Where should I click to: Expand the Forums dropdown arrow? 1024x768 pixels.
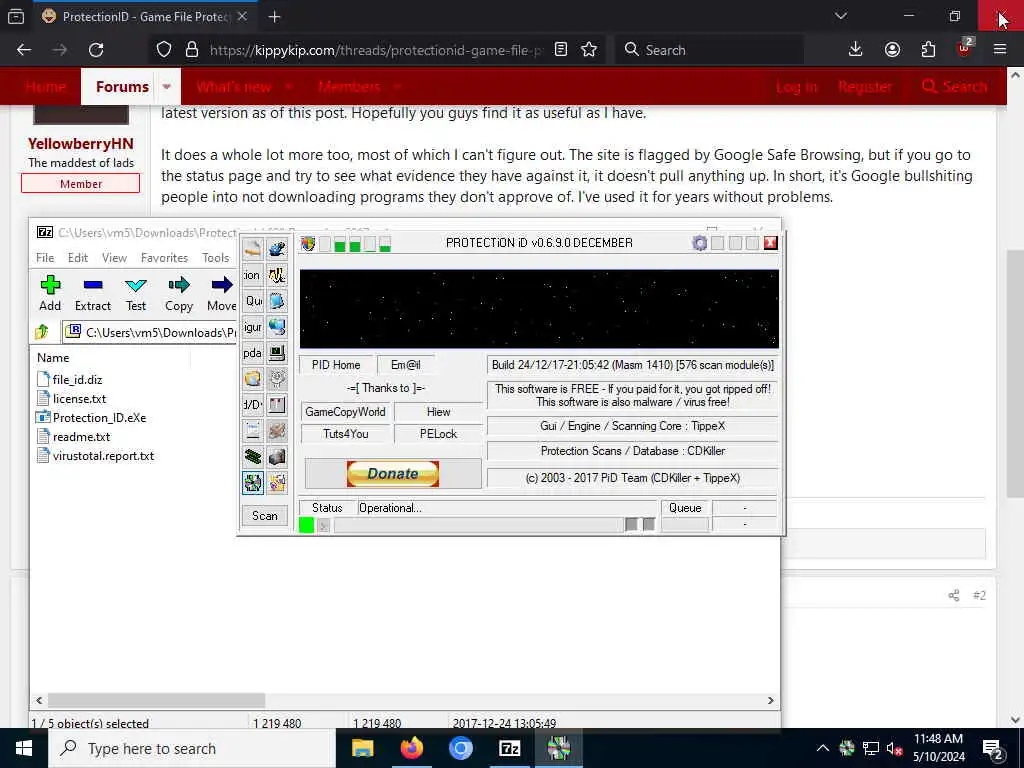167,87
